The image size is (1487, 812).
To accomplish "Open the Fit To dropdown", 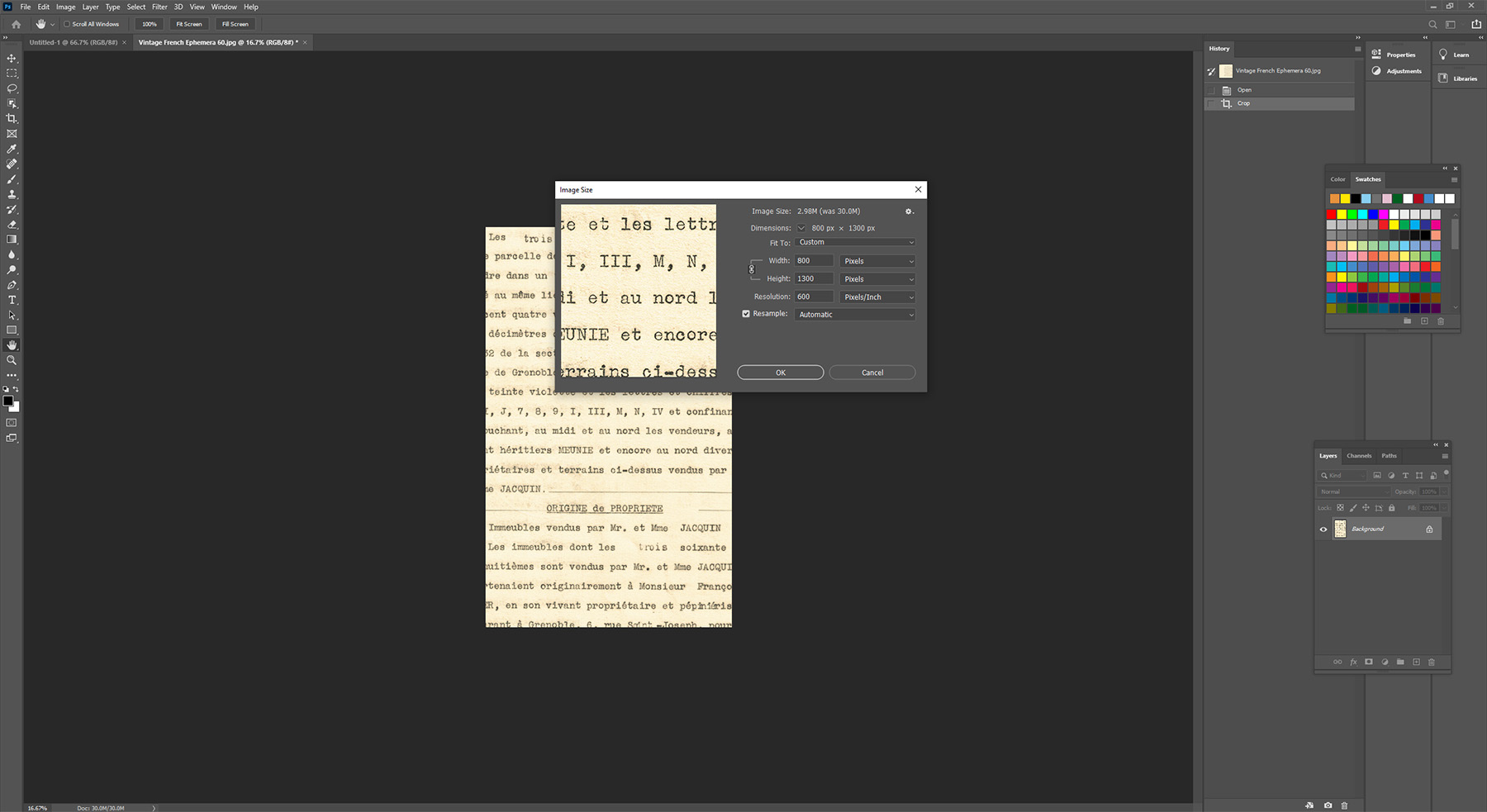I will 855,242.
